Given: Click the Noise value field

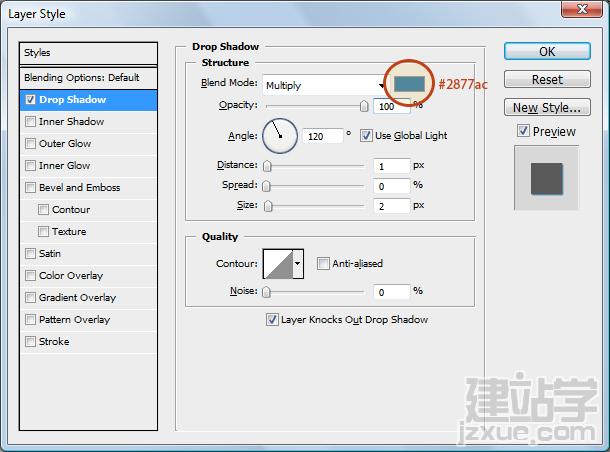Looking at the screenshot, I should (x=391, y=292).
